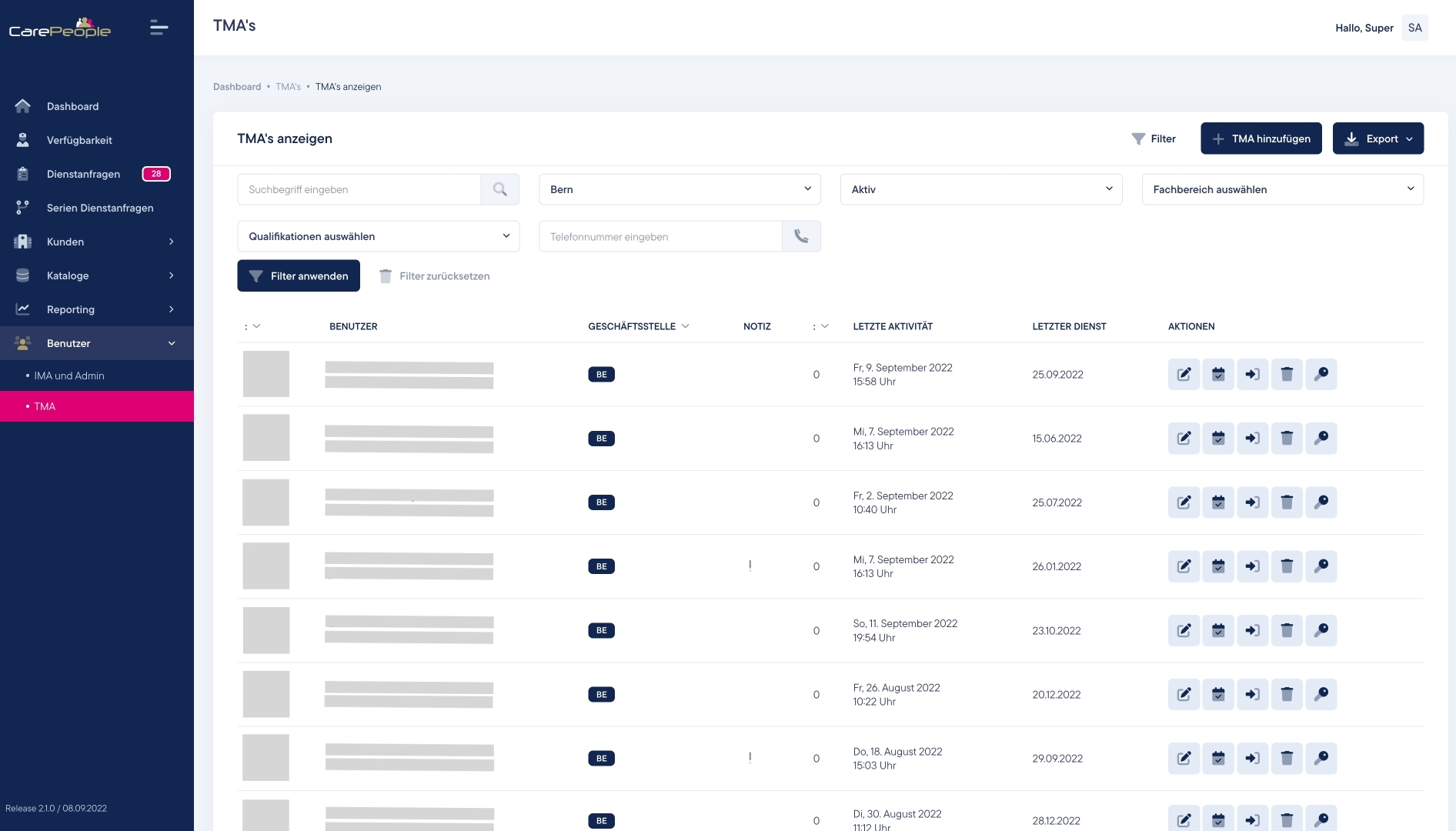Click the phone icon beside the phone number field

801,236
